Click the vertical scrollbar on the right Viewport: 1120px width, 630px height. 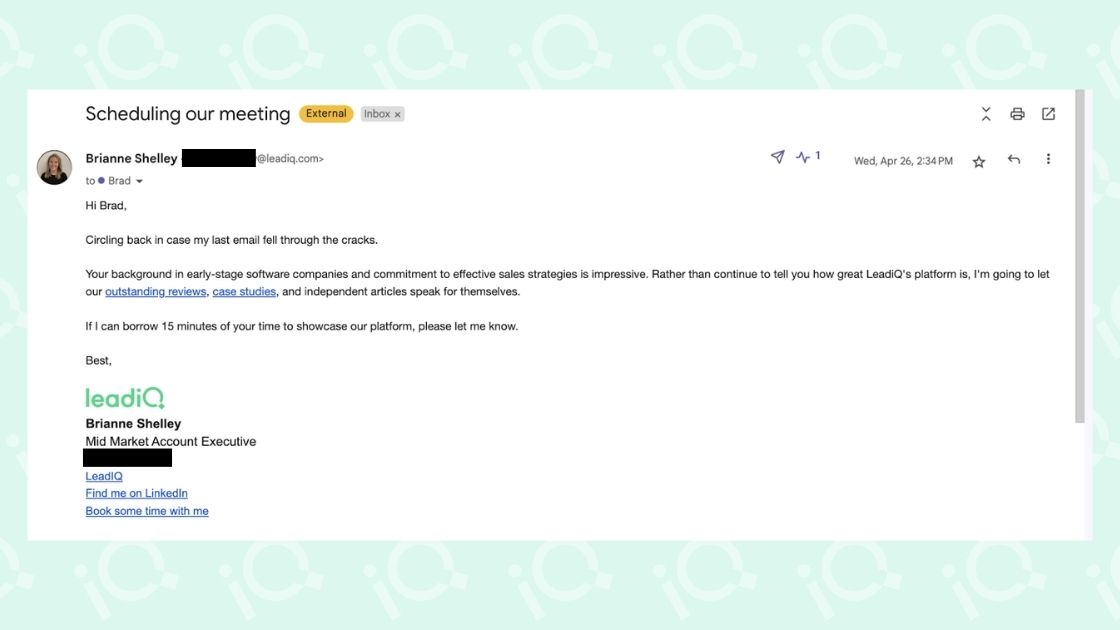[1079, 256]
